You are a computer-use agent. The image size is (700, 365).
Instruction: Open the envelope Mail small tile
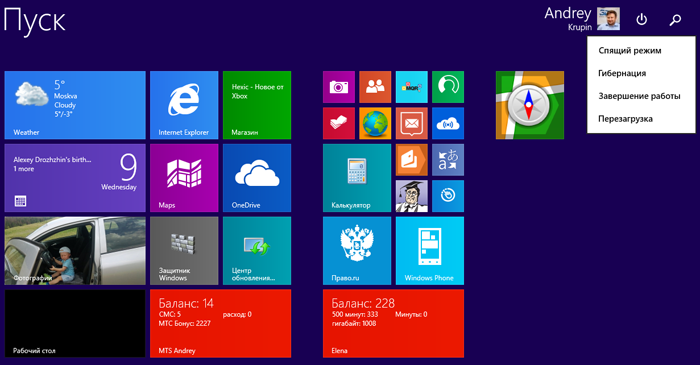tap(412, 123)
